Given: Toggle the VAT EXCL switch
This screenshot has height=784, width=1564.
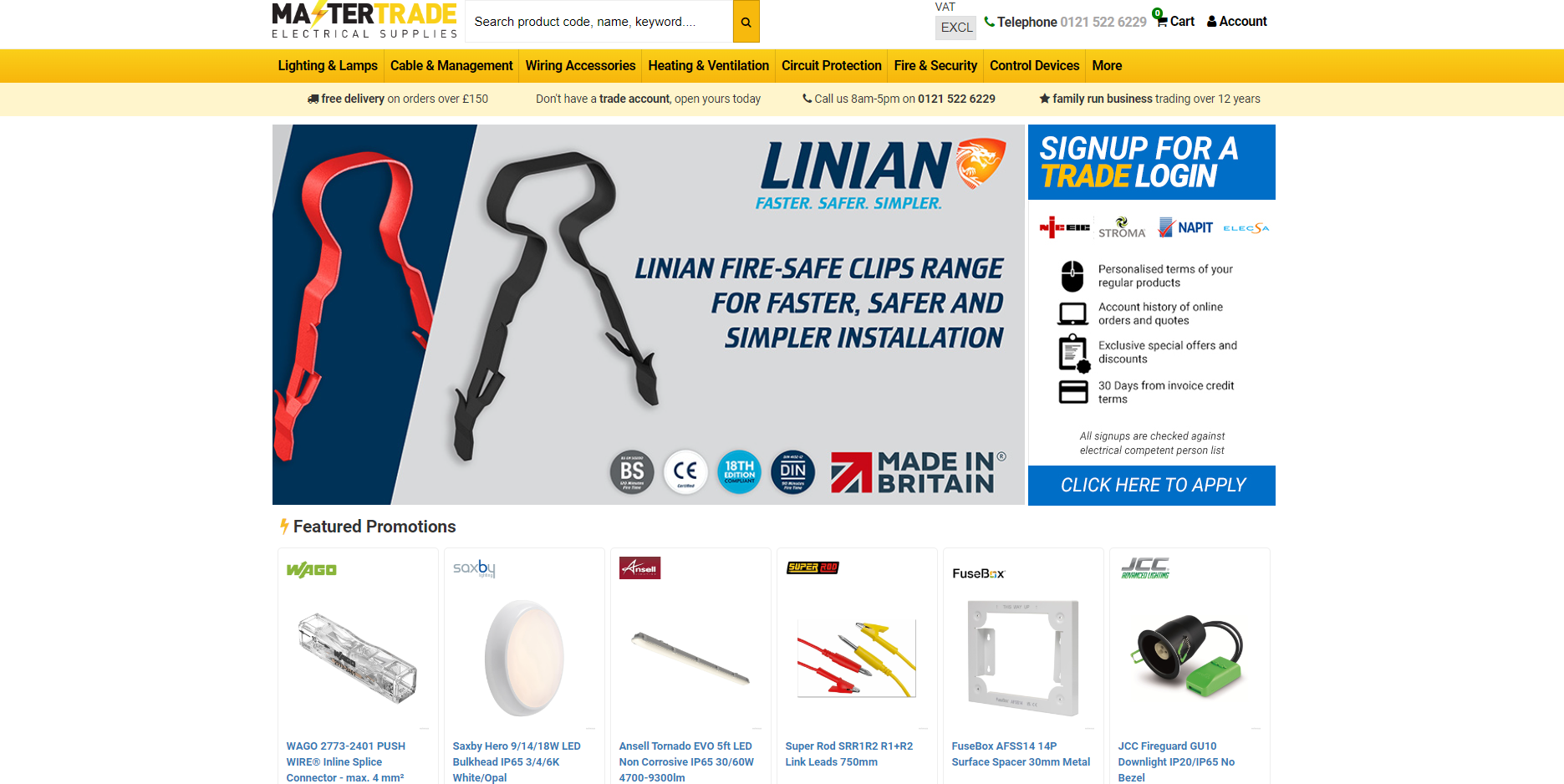Looking at the screenshot, I should (955, 28).
